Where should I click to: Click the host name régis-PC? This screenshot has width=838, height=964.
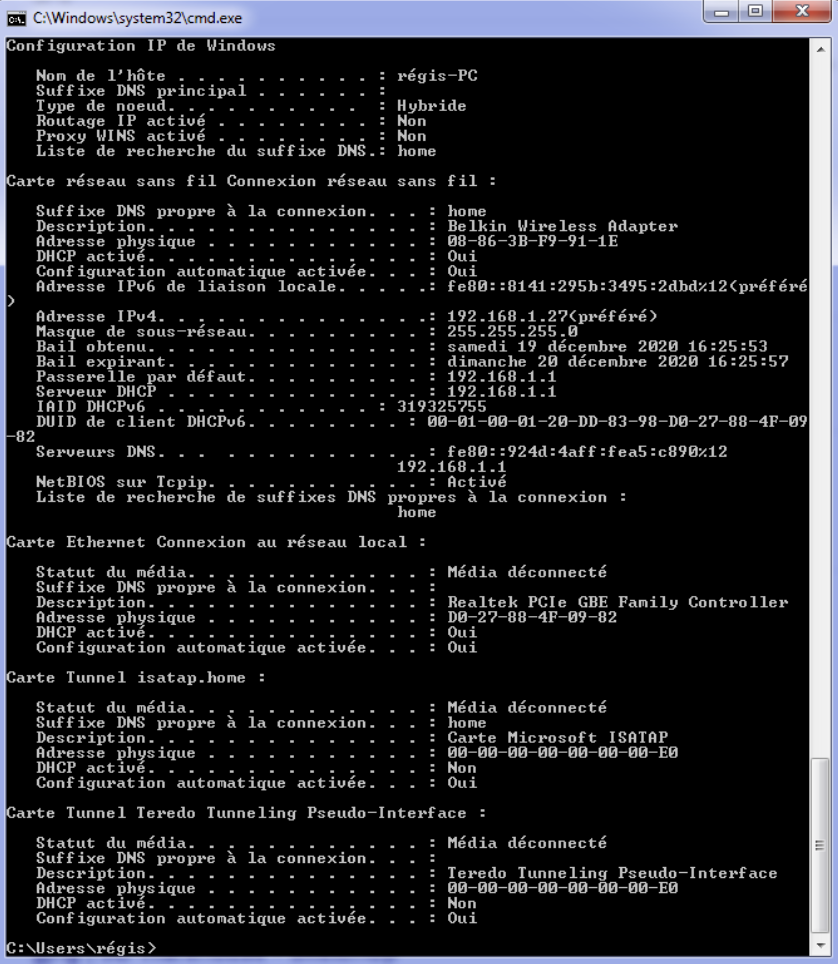(x=437, y=76)
